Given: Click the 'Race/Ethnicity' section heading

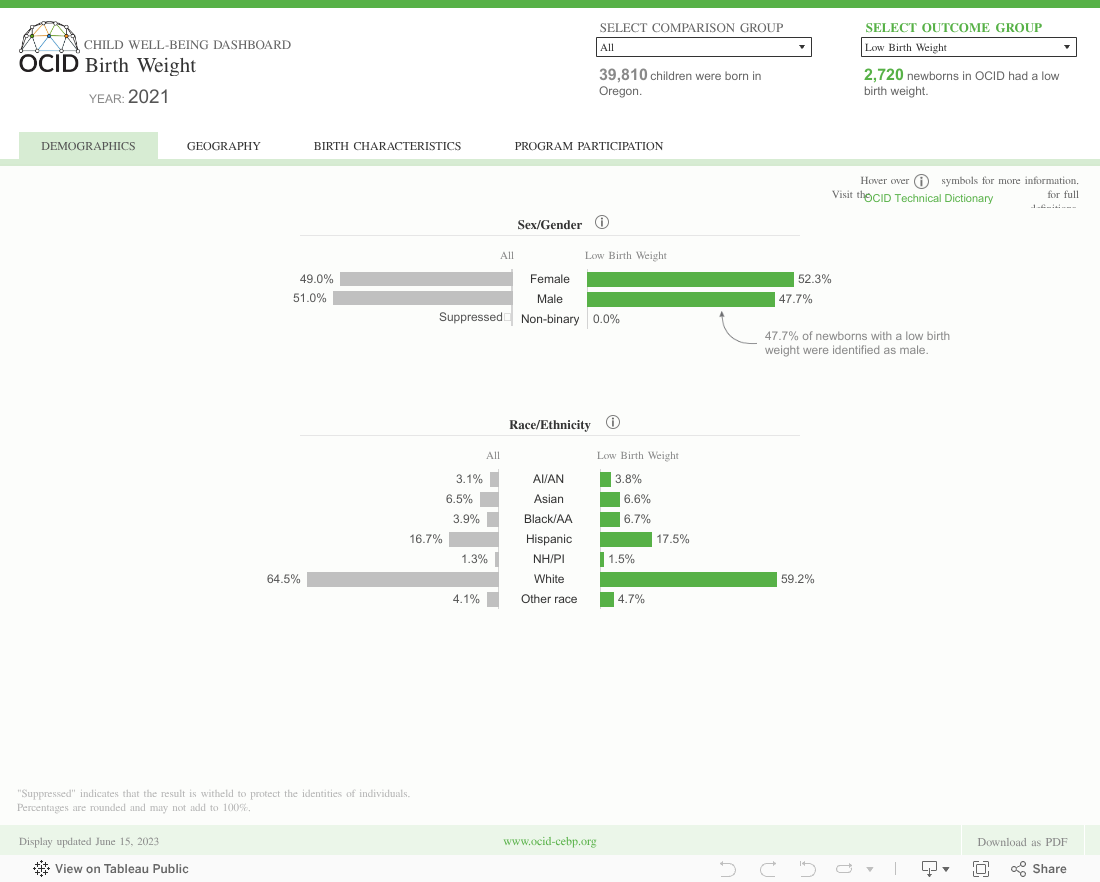Looking at the screenshot, I should [x=549, y=425].
